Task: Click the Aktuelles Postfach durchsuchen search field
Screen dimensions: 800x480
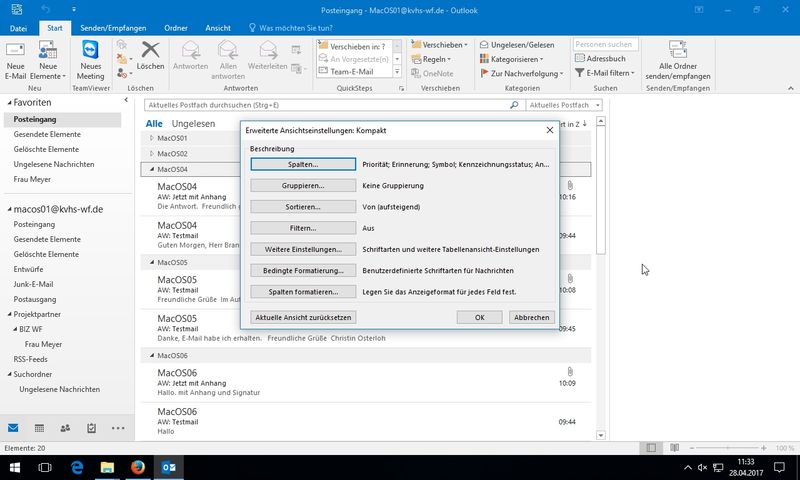Action: [x=330, y=104]
